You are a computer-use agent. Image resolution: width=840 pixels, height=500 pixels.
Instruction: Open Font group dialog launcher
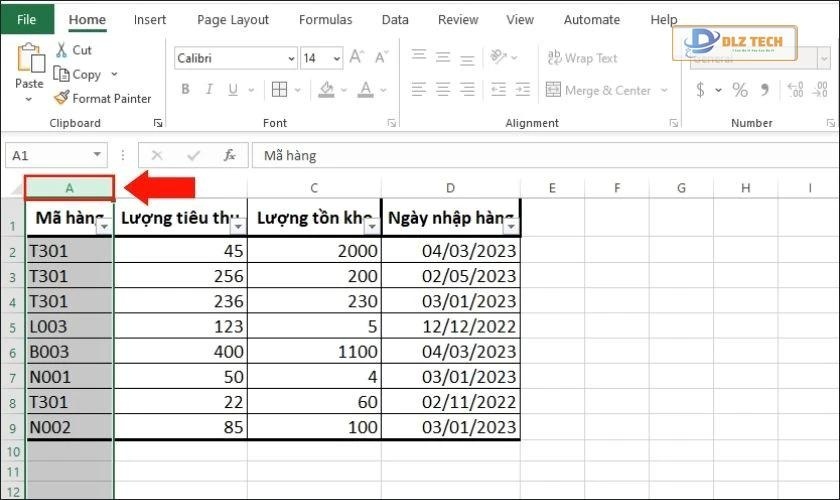392,123
